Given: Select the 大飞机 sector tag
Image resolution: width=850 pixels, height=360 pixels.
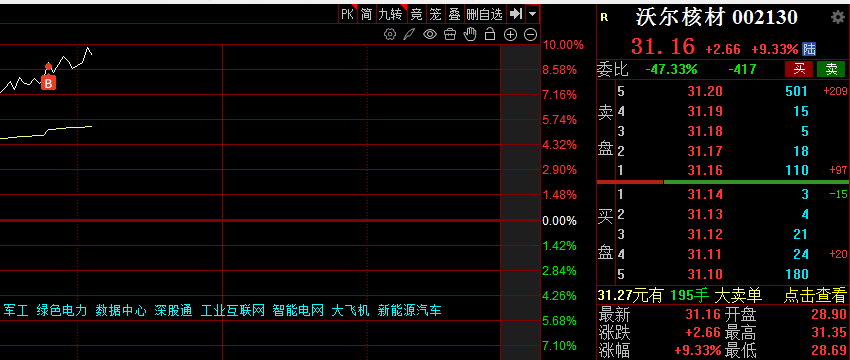Looking at the screenshot, I should pyautogui.click(x=351, y=311).
